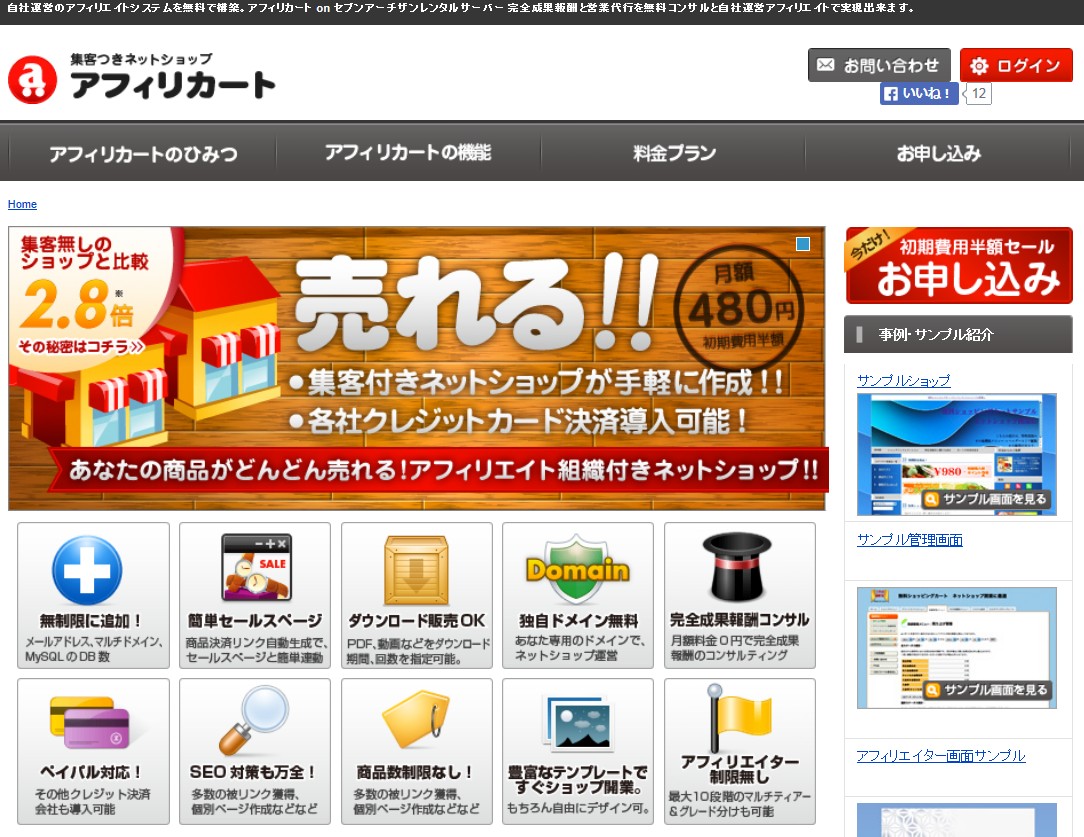Open the アフィリエイター画面サンプル link
Screen dimensions: 1084x837
pyautogui.click(x=941, y=756)
